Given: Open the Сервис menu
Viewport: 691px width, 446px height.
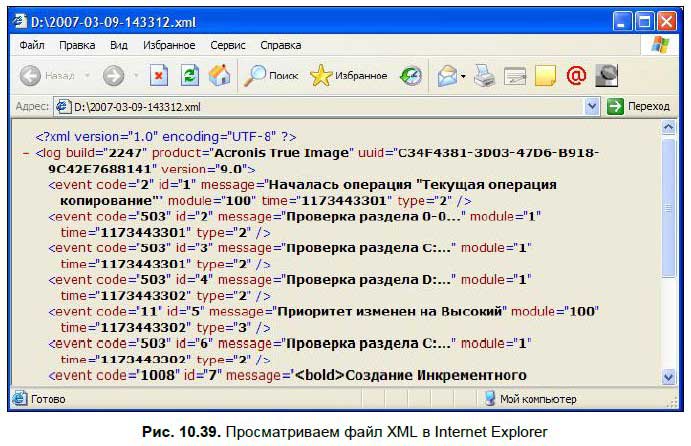Looking at the screenshot, I should click(228, 45).
